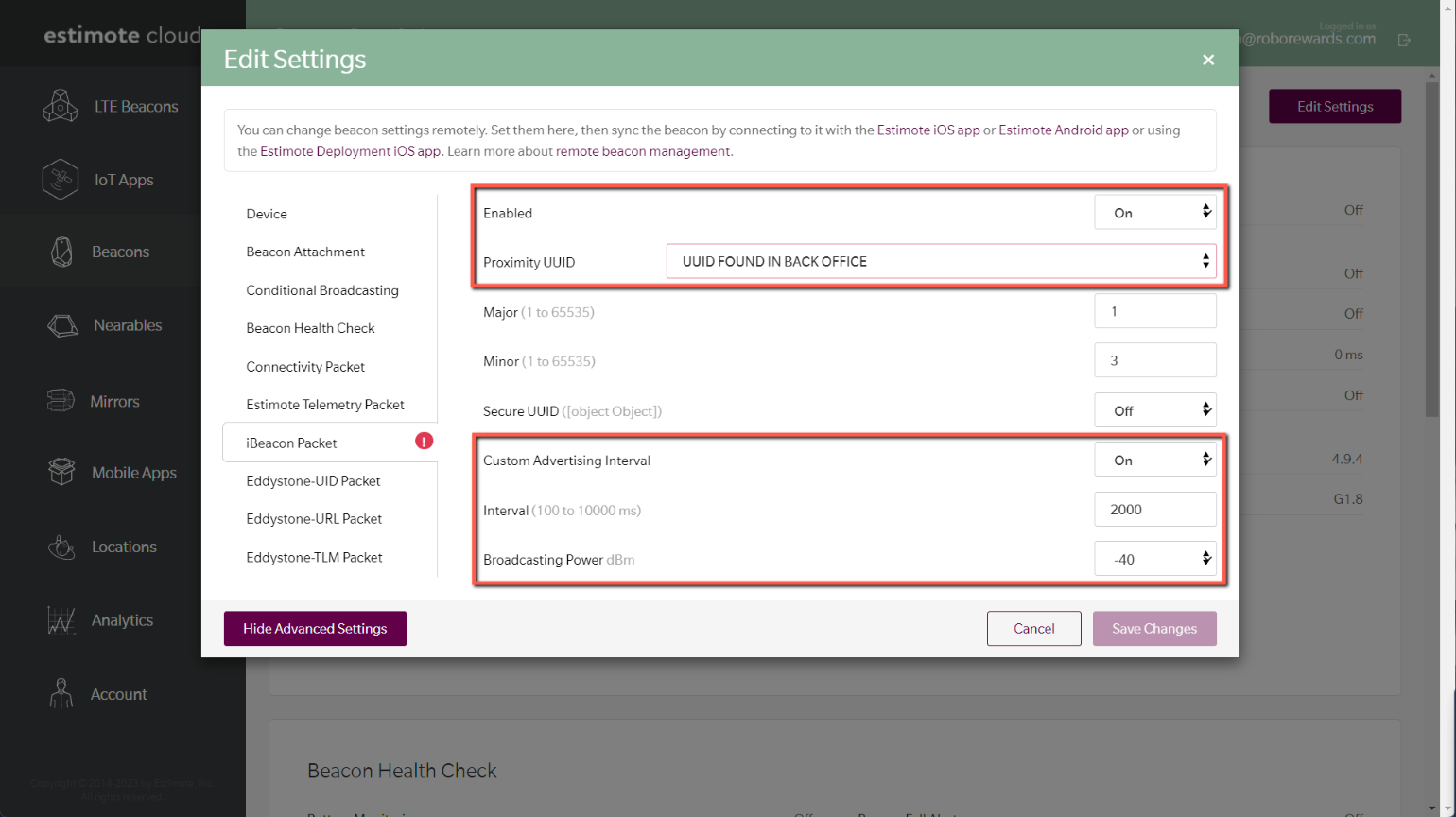The width and height of the screenshot is (1456, 817).
Task: Select the iBeacon Packet tab
Action: [x=330, y=443]
